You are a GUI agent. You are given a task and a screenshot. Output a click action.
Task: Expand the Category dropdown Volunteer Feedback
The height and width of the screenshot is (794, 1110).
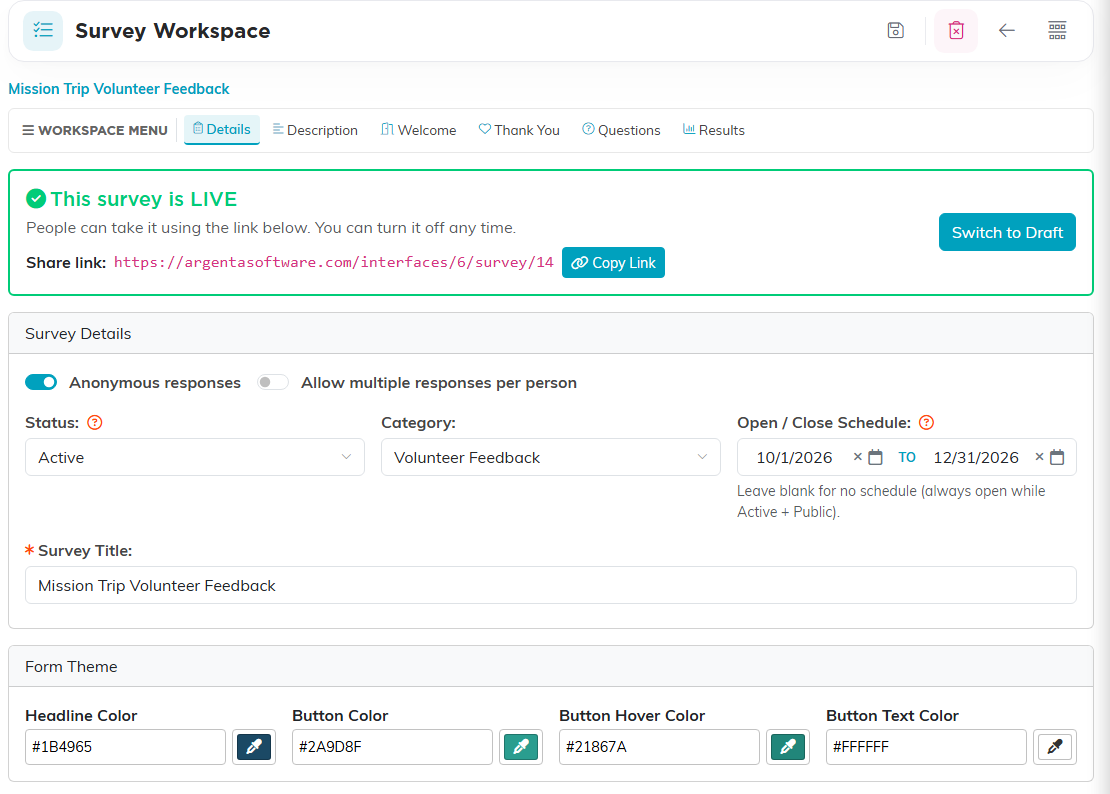[551, 457]
